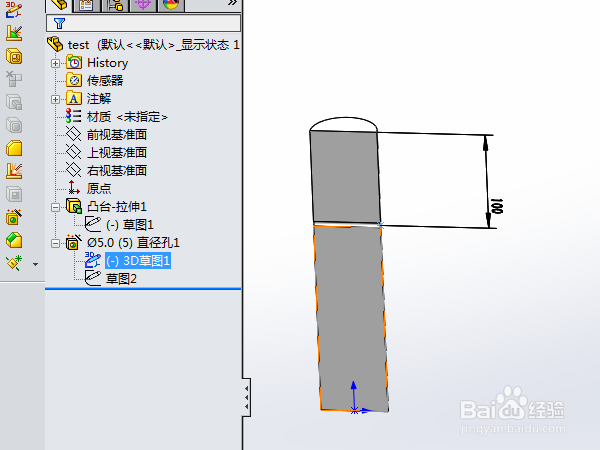
Task: Select the Ø5.0 (5) 直径孔1 hole feature
Action: [x=133, y=243]
